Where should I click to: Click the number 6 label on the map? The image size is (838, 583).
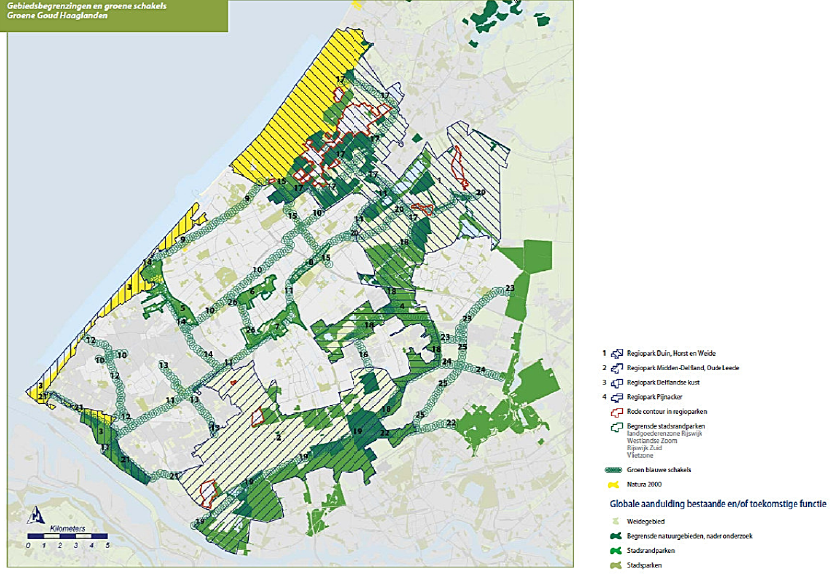pyautogui.click(x=252, y=291)
